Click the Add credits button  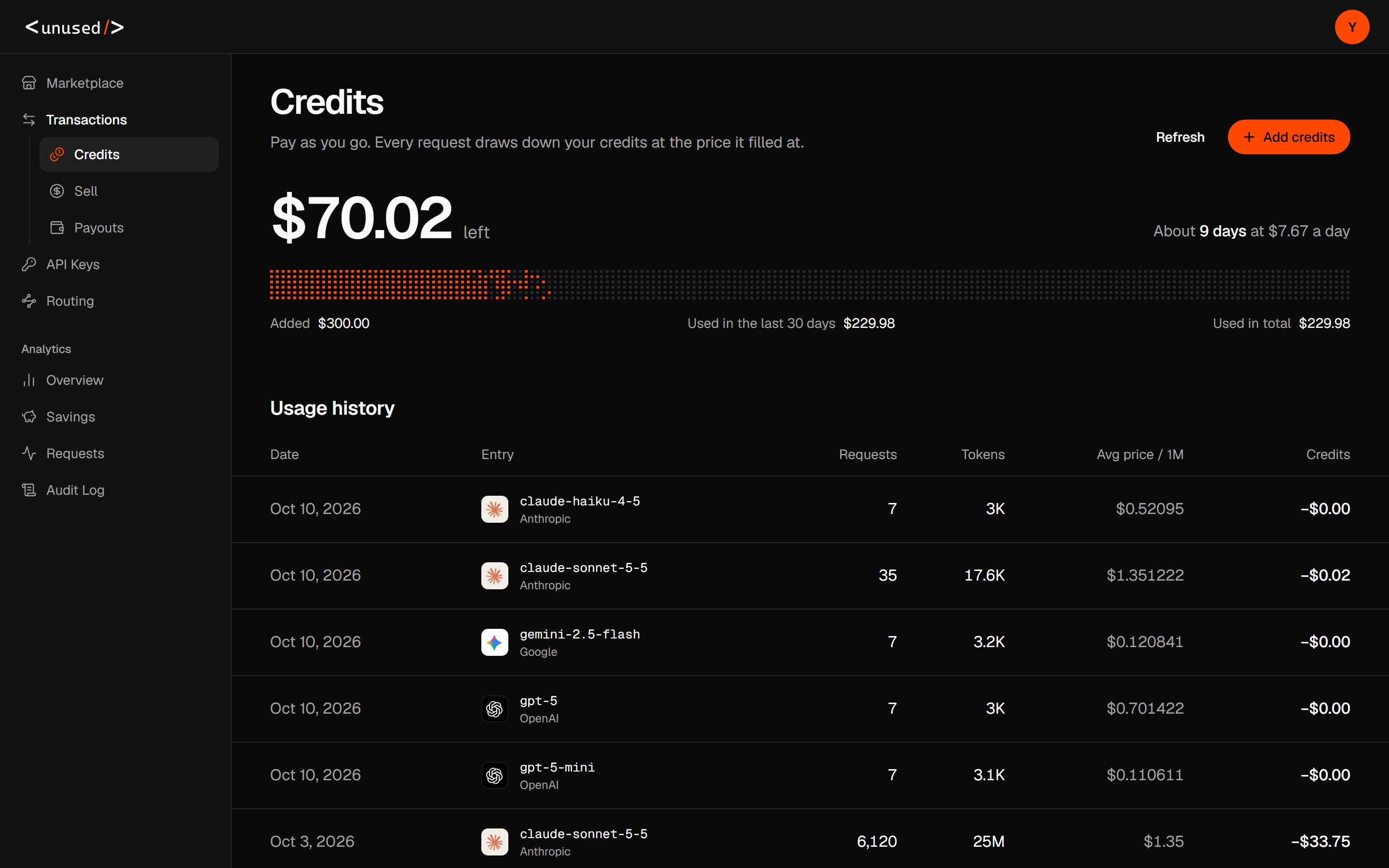(x=1289, y=137)
